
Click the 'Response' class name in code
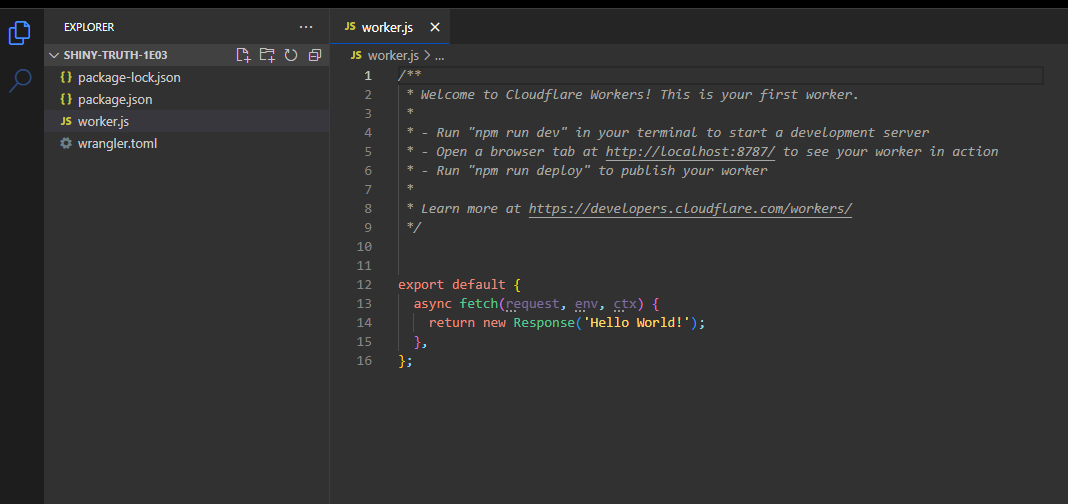coord(544,322)
